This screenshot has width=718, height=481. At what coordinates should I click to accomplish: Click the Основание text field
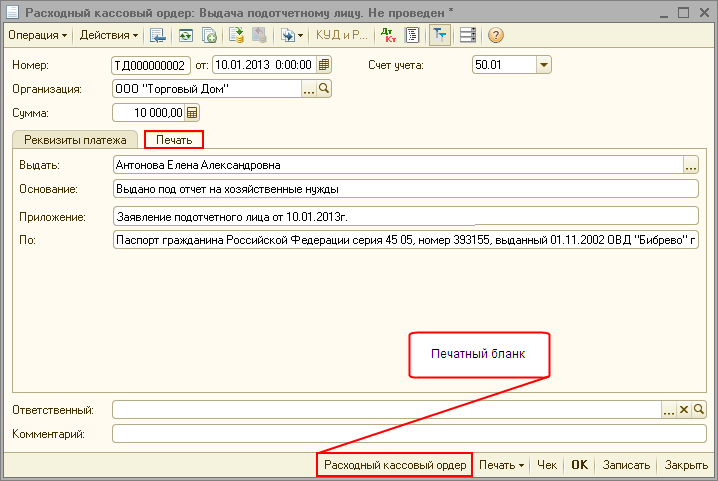pos(406,189)
